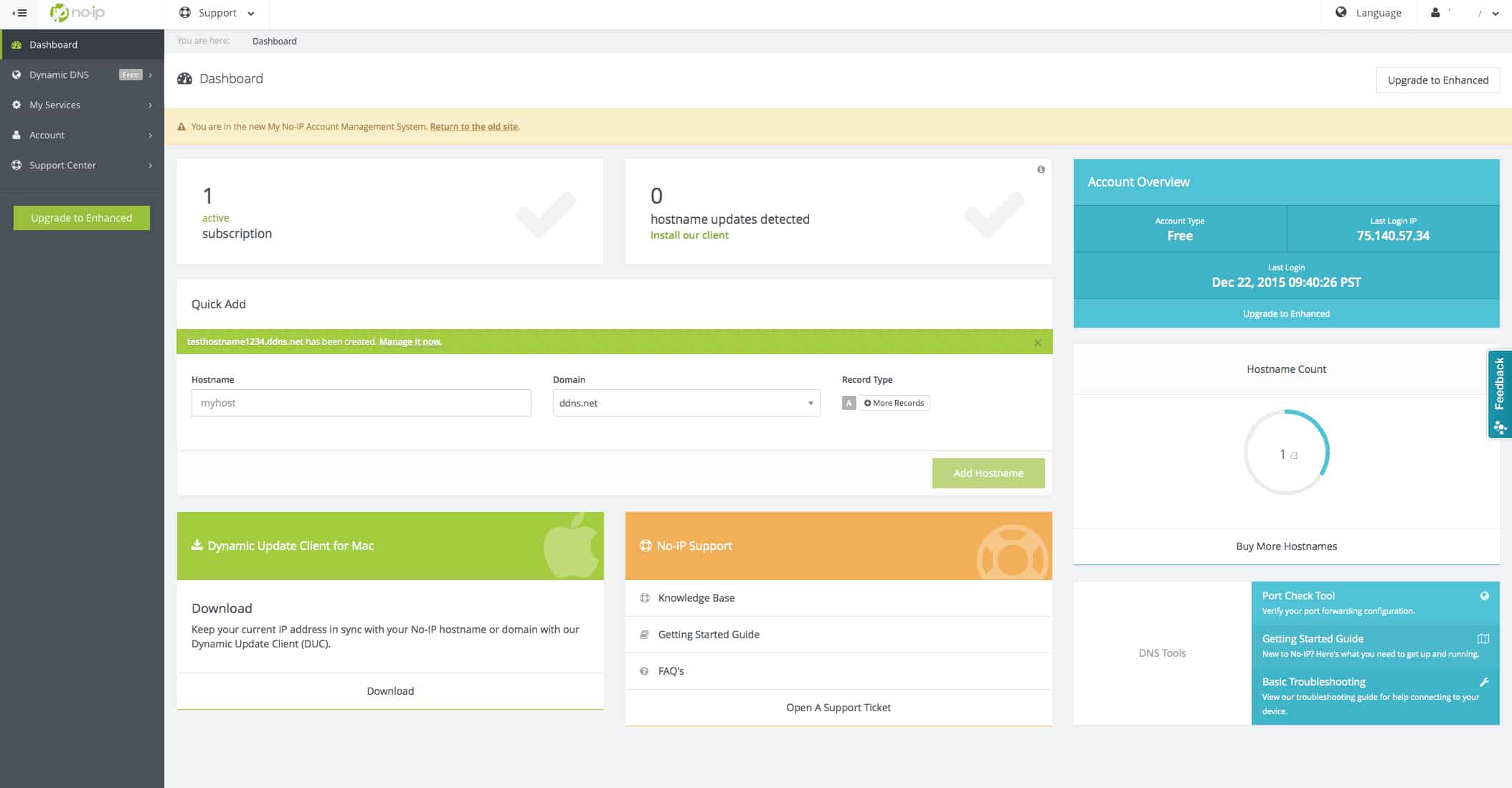Click Upgrade to Enhanced in Account Overview
This screenshot has height=788, width=1512.
[1287, 314]
